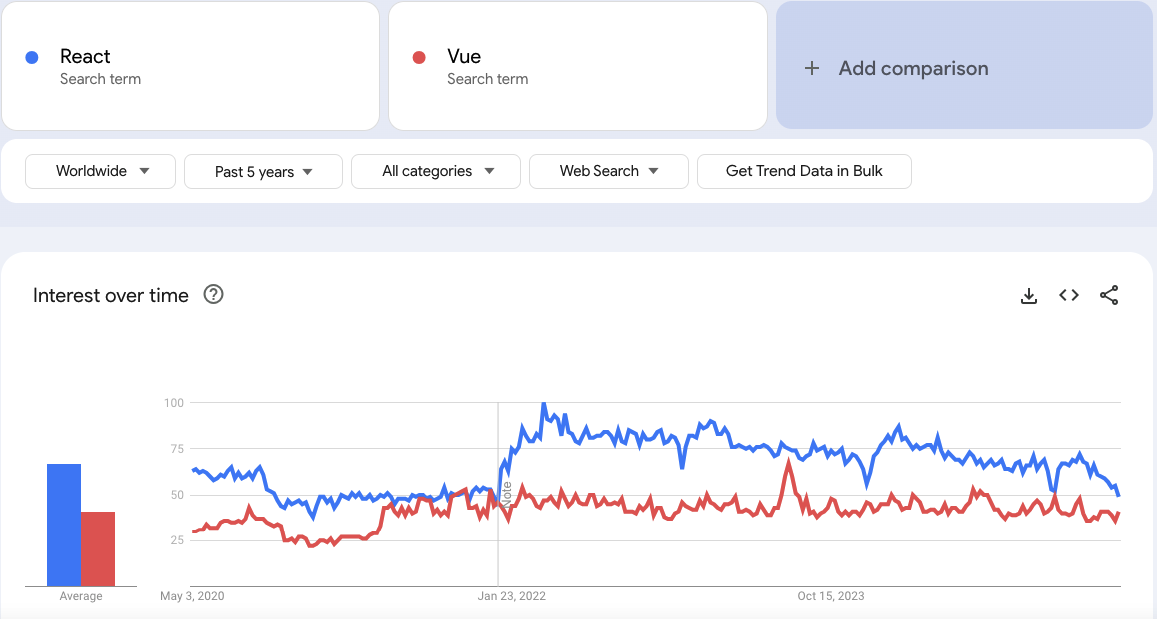Screen dimensions: 1157x619
Task: Open the Web Search type dropdown
Action: point(608,171)
